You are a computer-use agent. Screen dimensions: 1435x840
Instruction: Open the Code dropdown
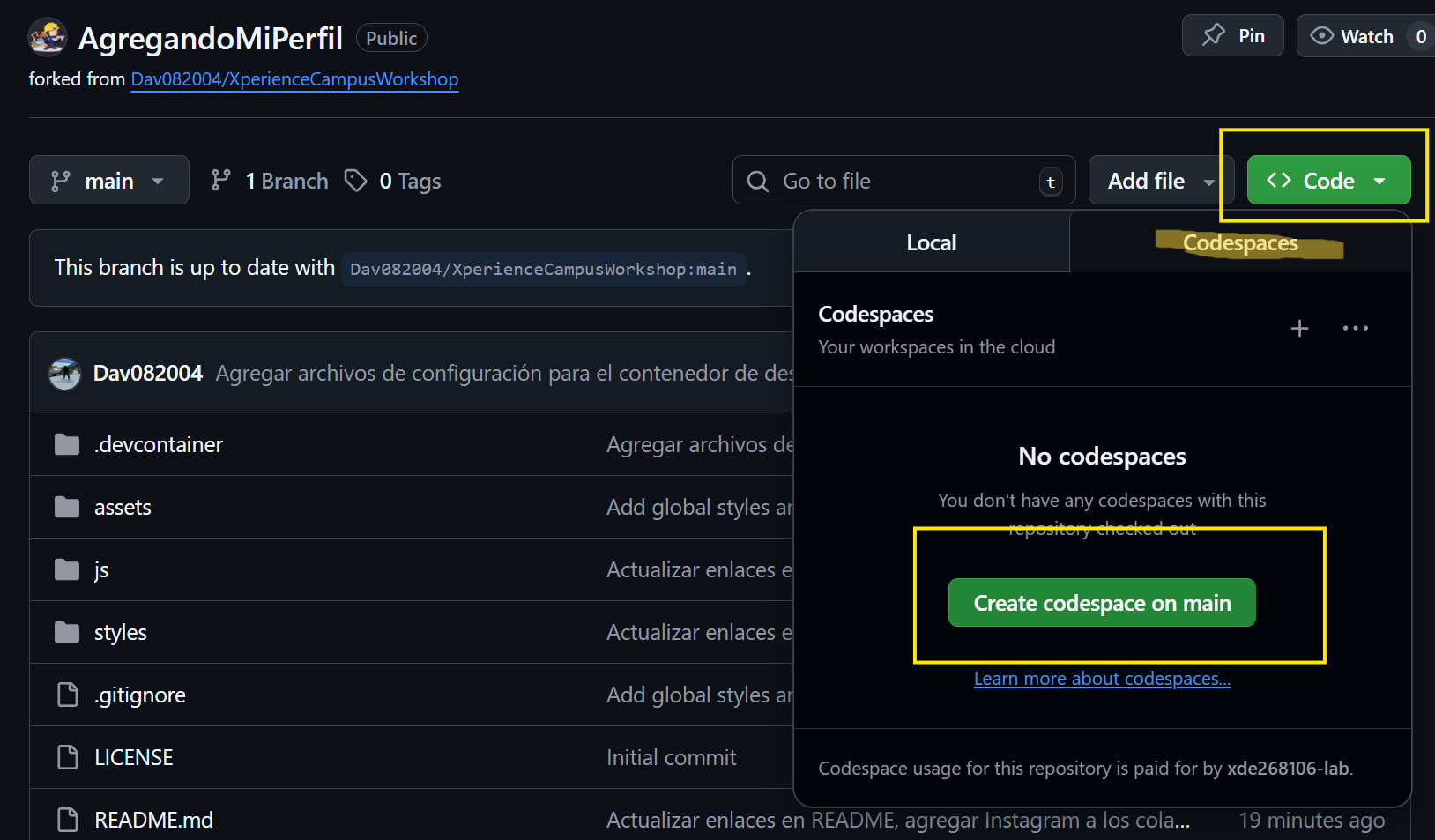click(1328, 180)
